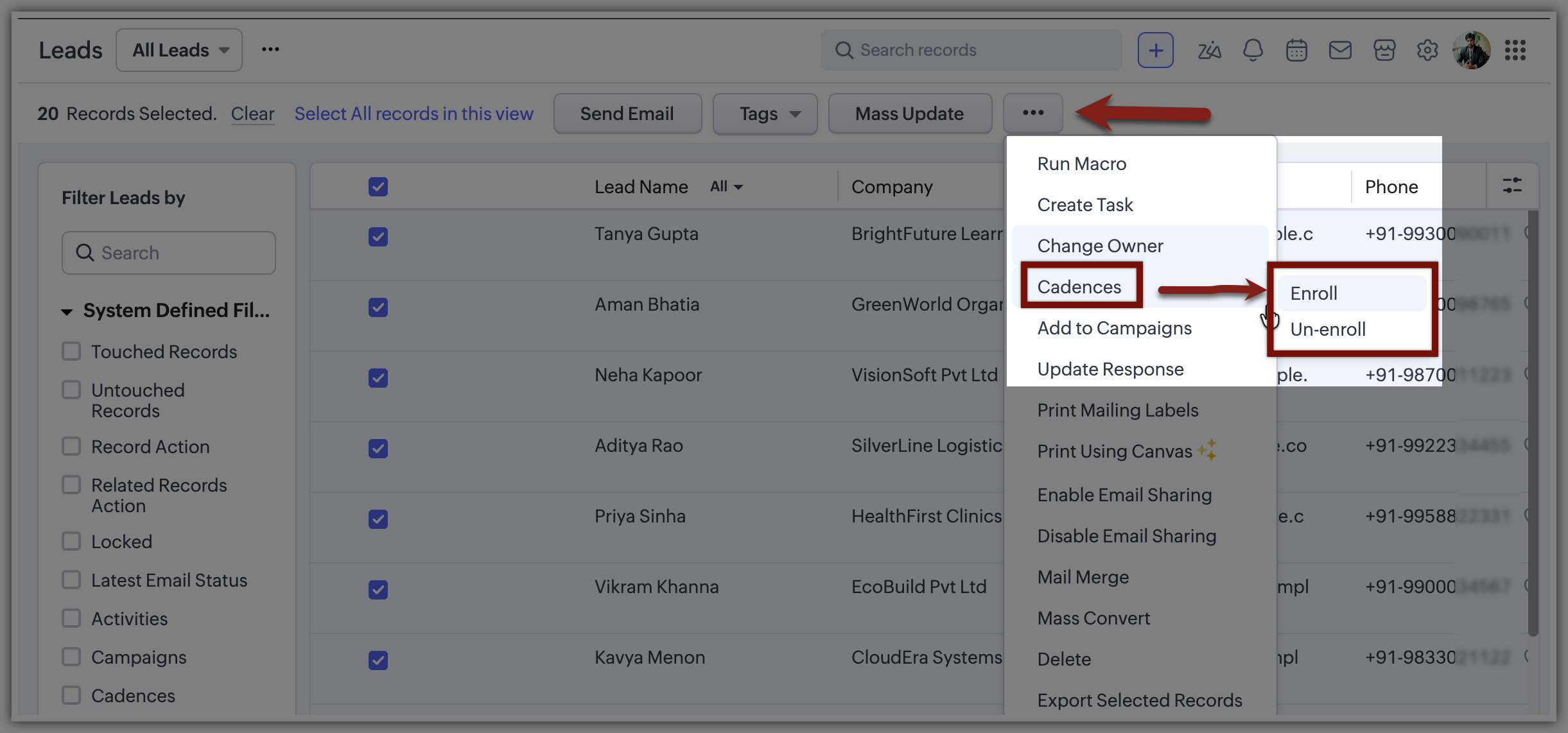The image size is (1568, 733).
Task: Open the notifications bell icon
Action: (x=1253, y=50)
